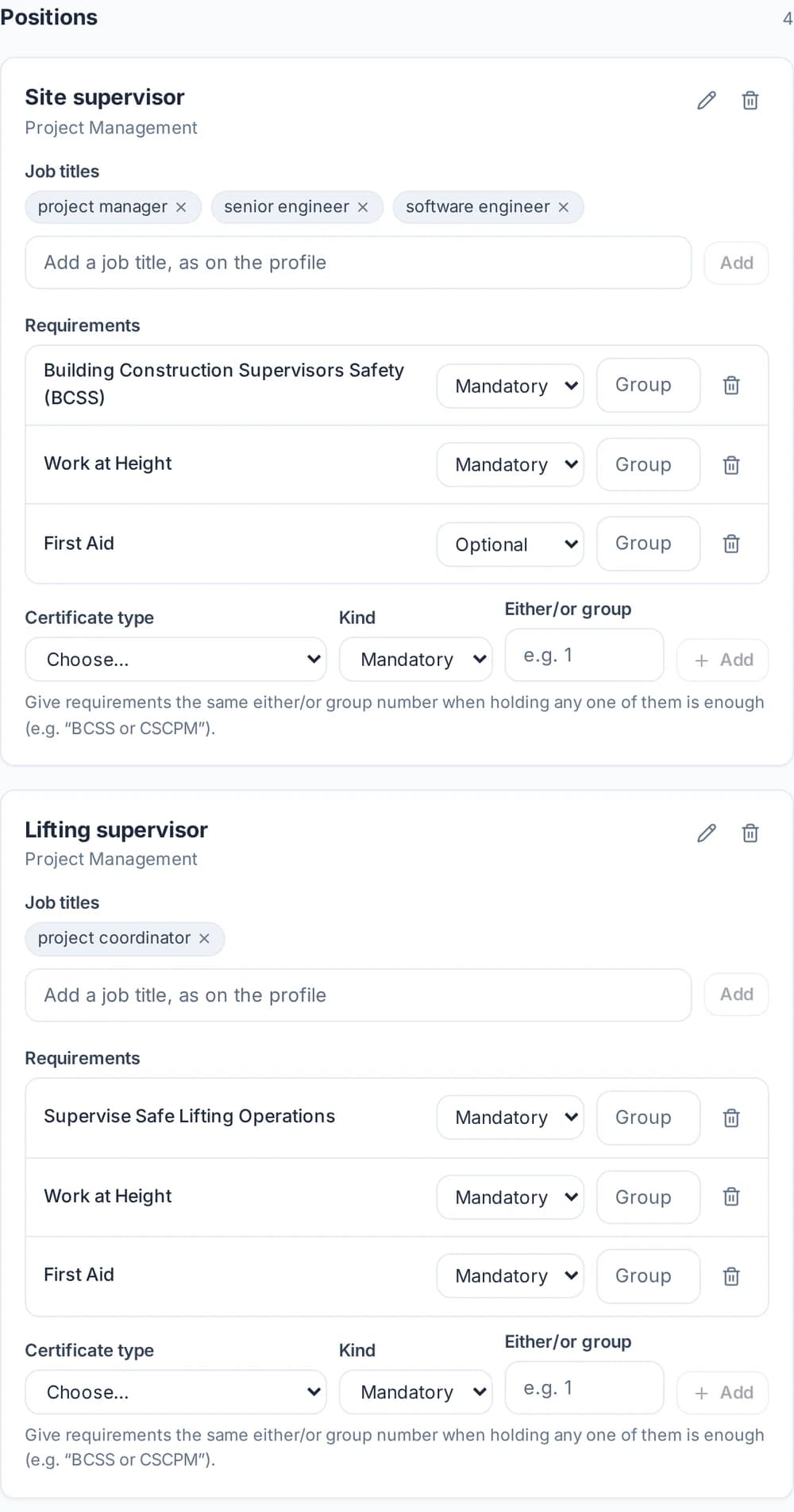Edit the Lifting supervisor position

(707, 833)
